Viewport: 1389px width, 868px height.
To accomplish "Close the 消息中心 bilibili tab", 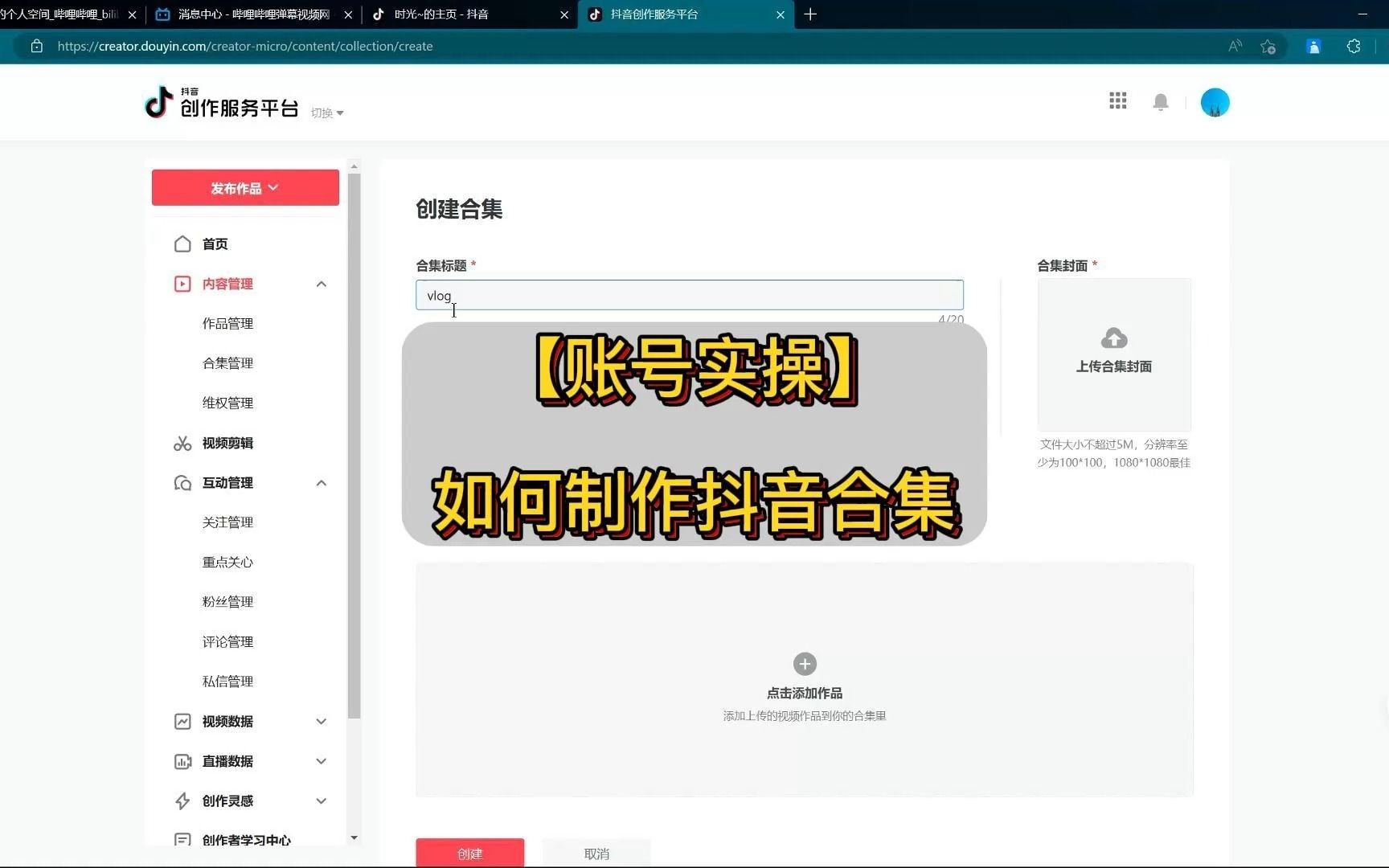I will [348, 14].
